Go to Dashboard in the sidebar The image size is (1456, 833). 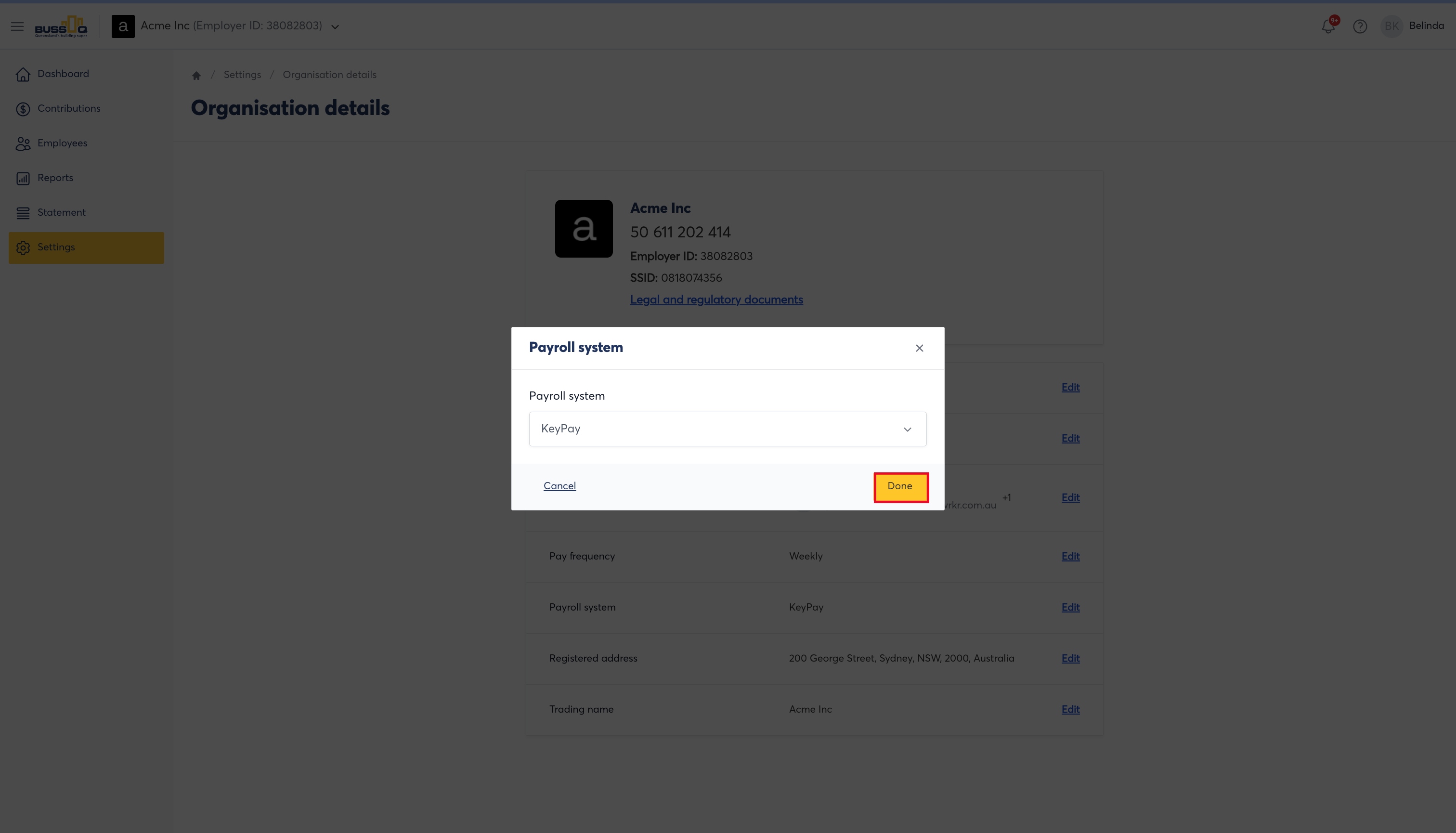tap(86, 74)
